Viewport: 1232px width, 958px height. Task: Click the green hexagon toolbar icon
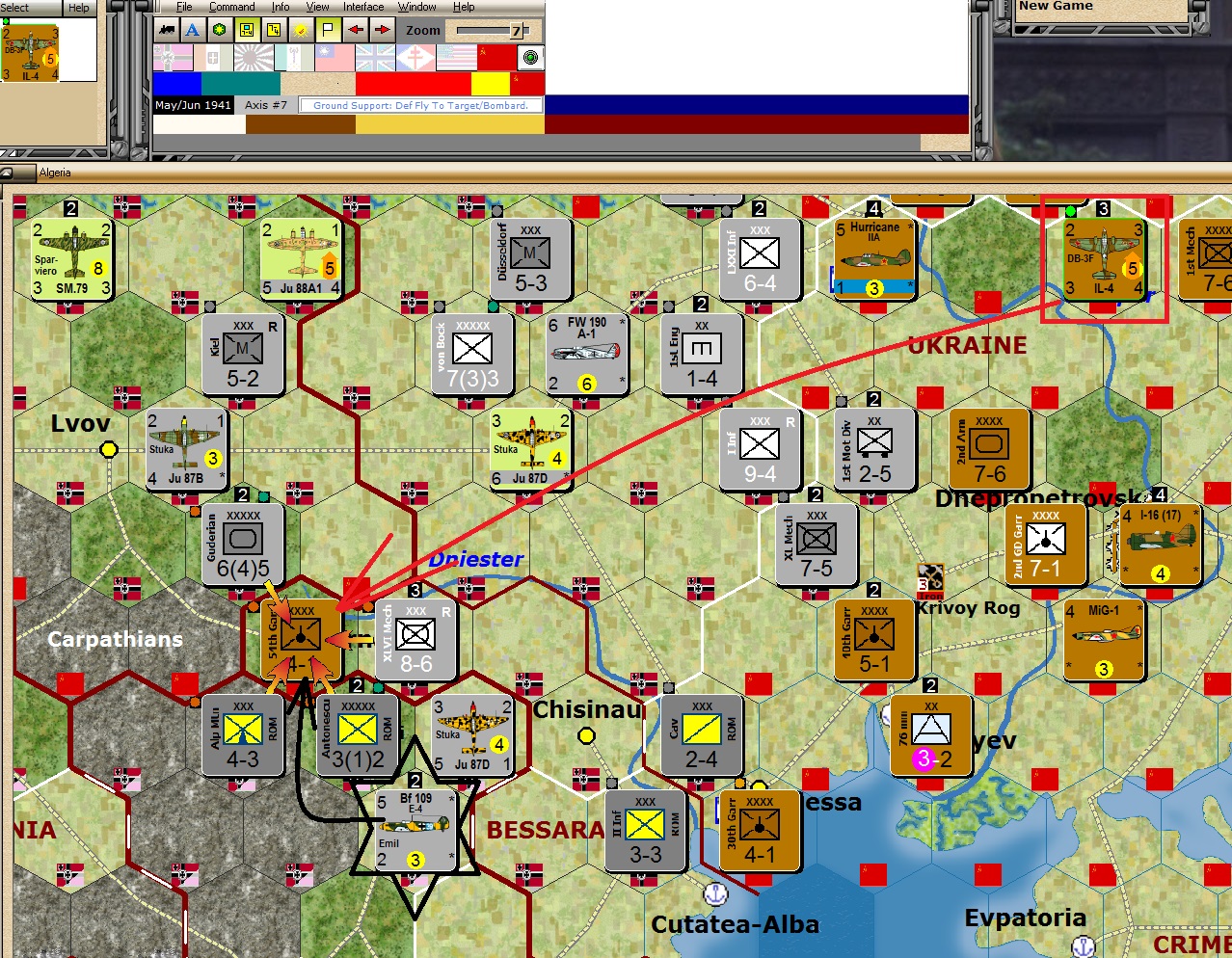[220, 30]
